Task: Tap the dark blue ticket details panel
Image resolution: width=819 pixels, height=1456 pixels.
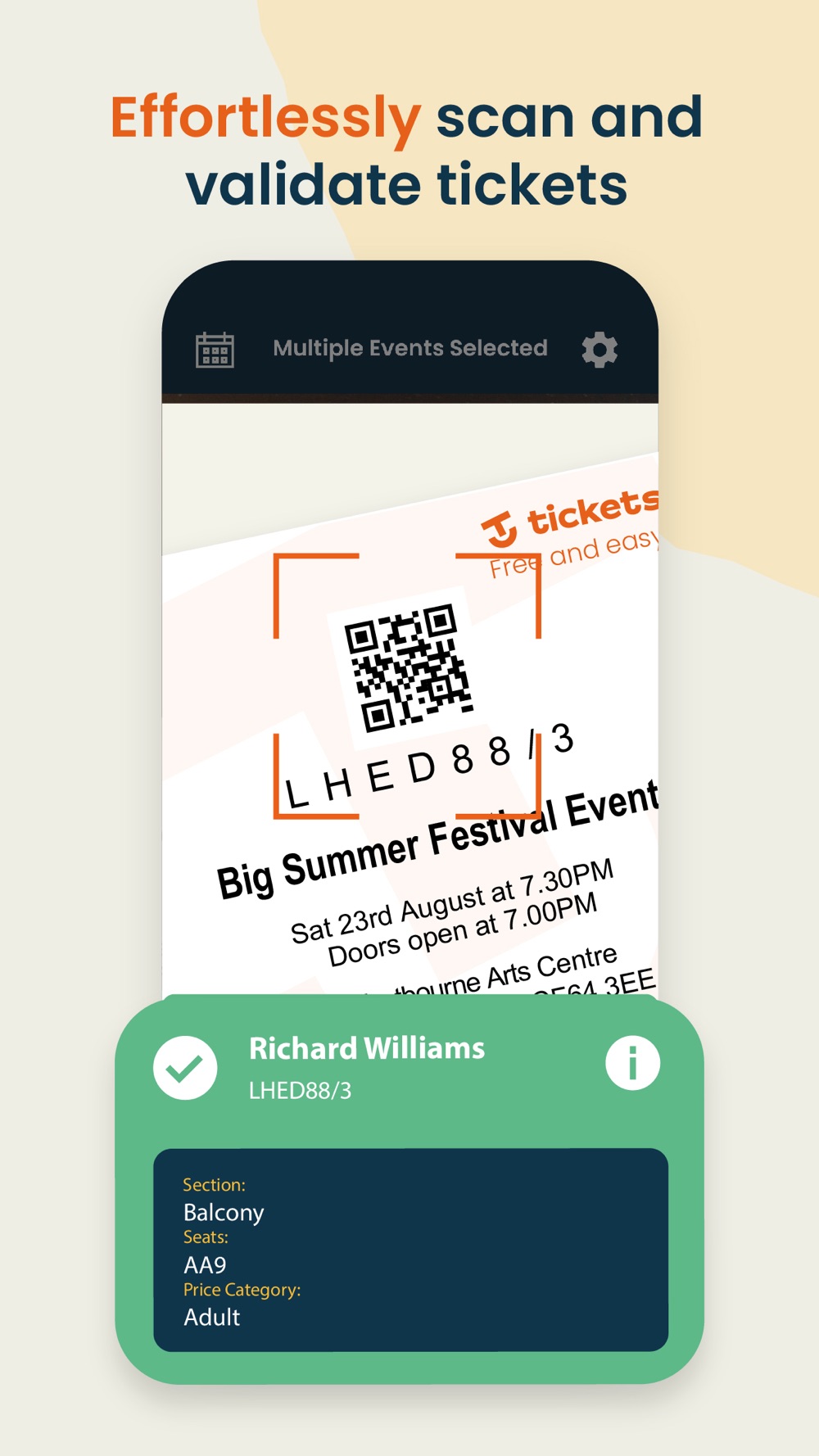Action: (x=410, y=1250)
